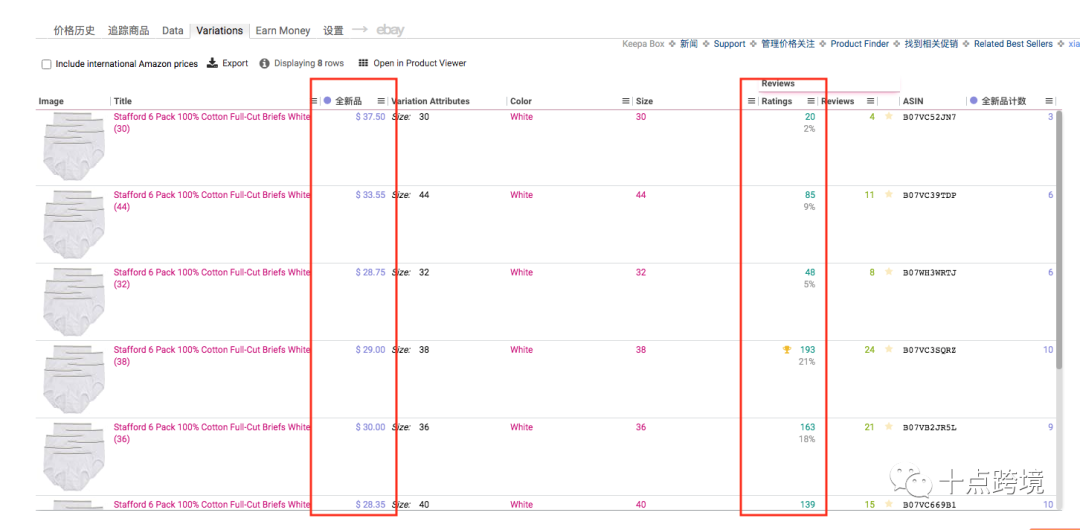Click the 163 ratings value cell

[808, 427]
